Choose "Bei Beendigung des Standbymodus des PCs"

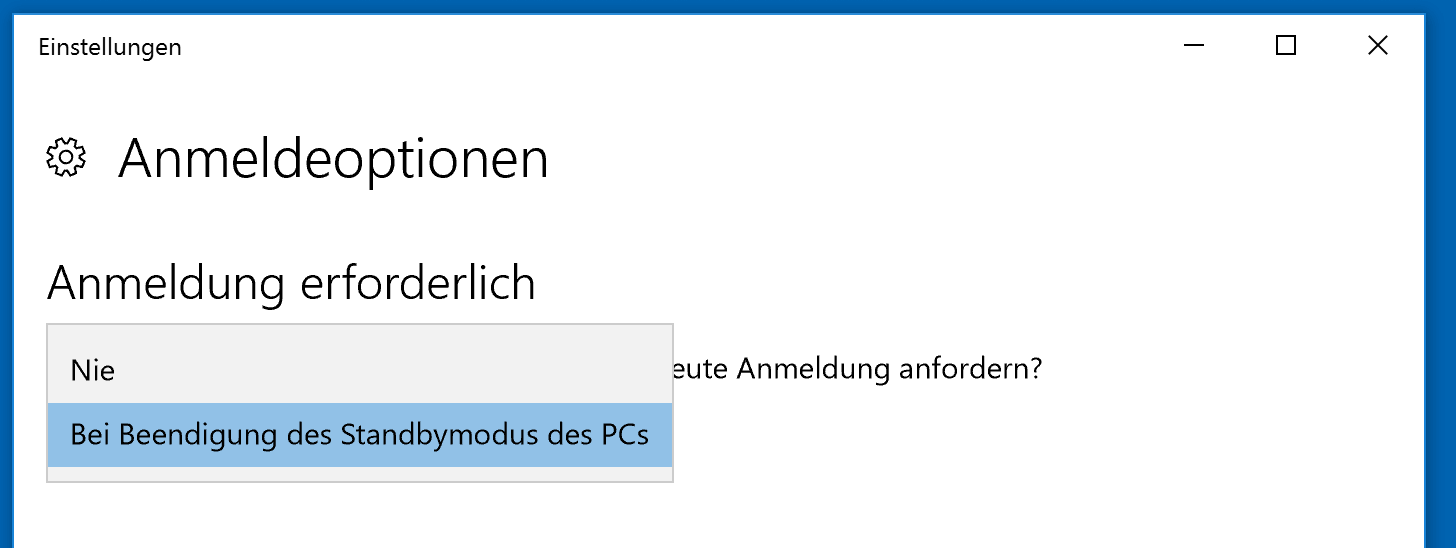click(x=360, y=435)
